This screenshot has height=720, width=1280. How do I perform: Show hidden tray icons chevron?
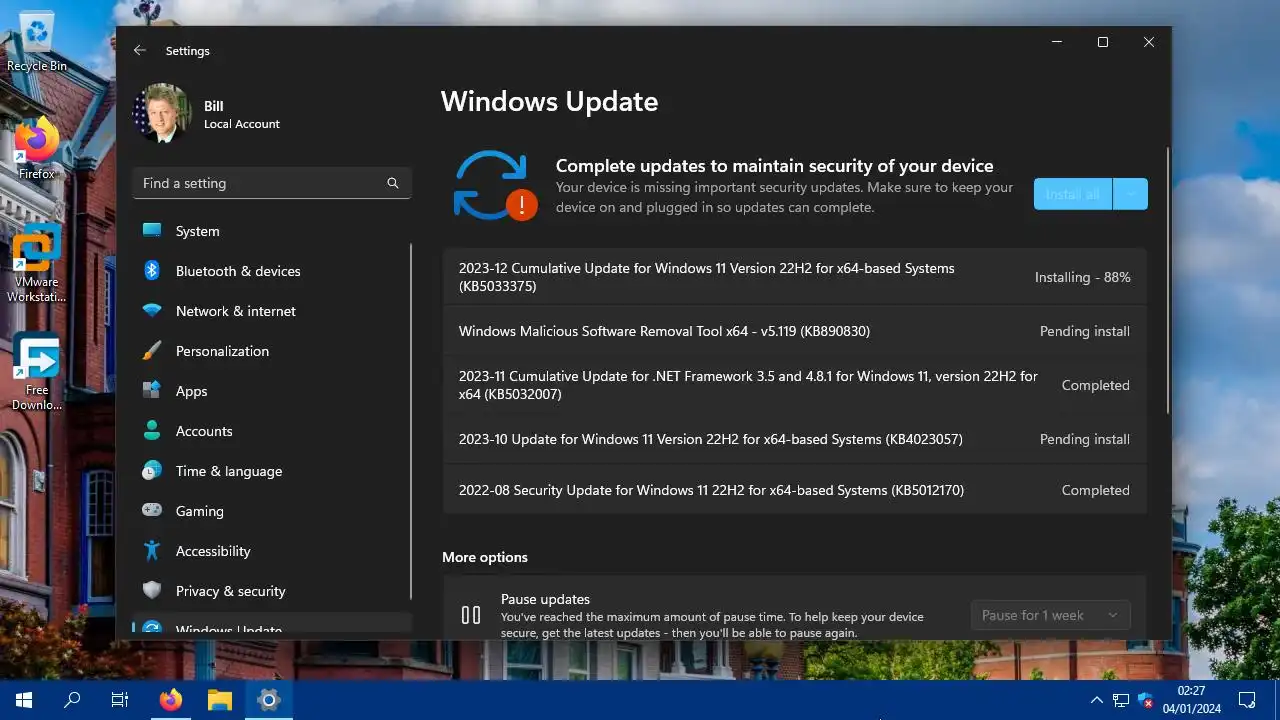click(1097, 700)
